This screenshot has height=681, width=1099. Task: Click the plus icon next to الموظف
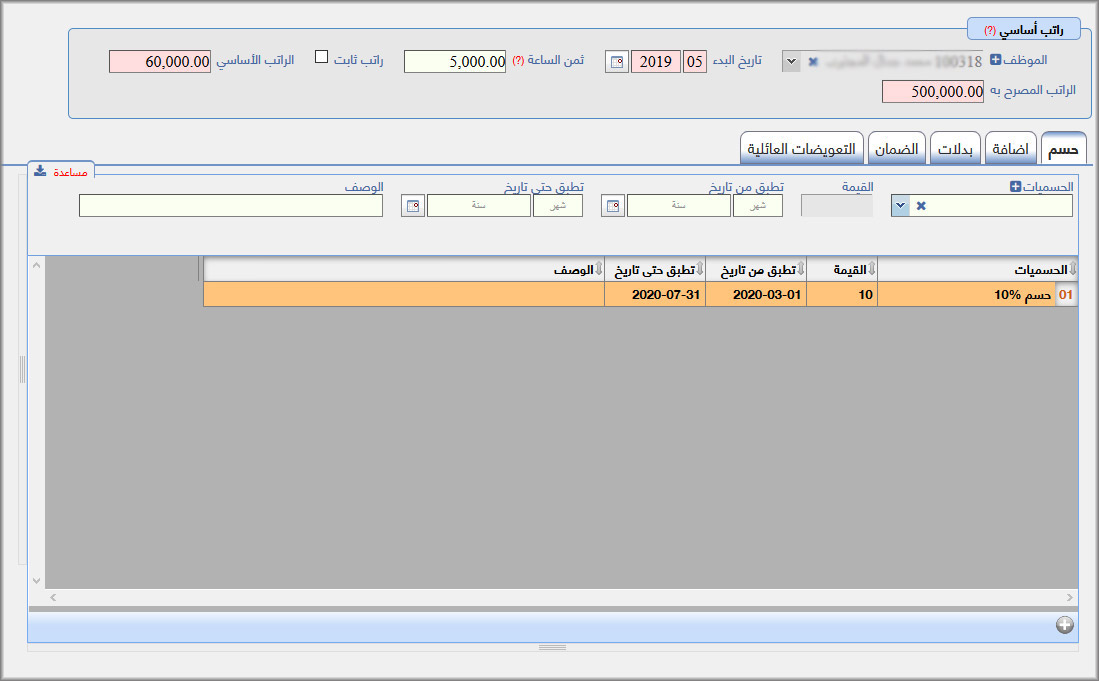click(x=996, y=60)
